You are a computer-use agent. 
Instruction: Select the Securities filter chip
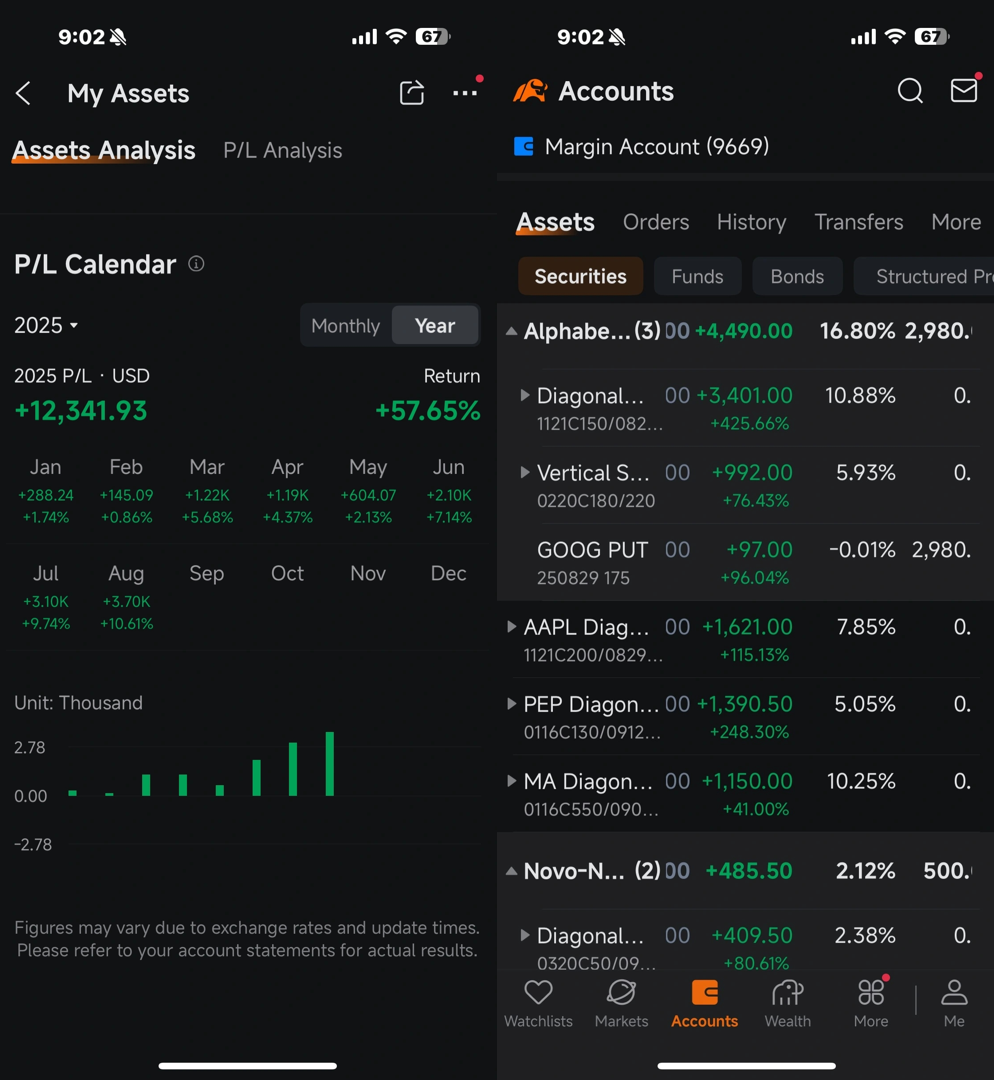click(x=581, y=276)
